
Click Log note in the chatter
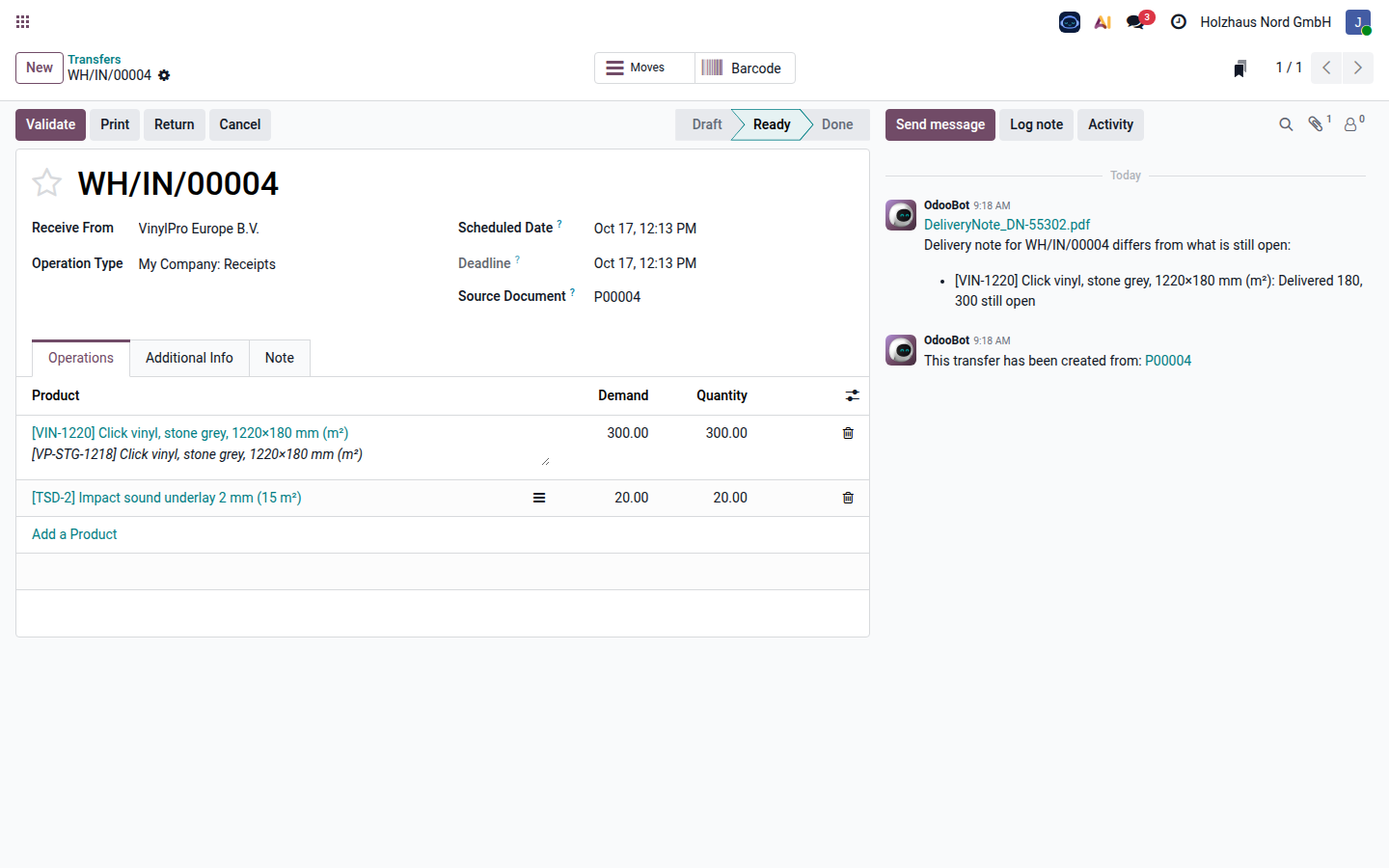click(x=1037, y=124)
